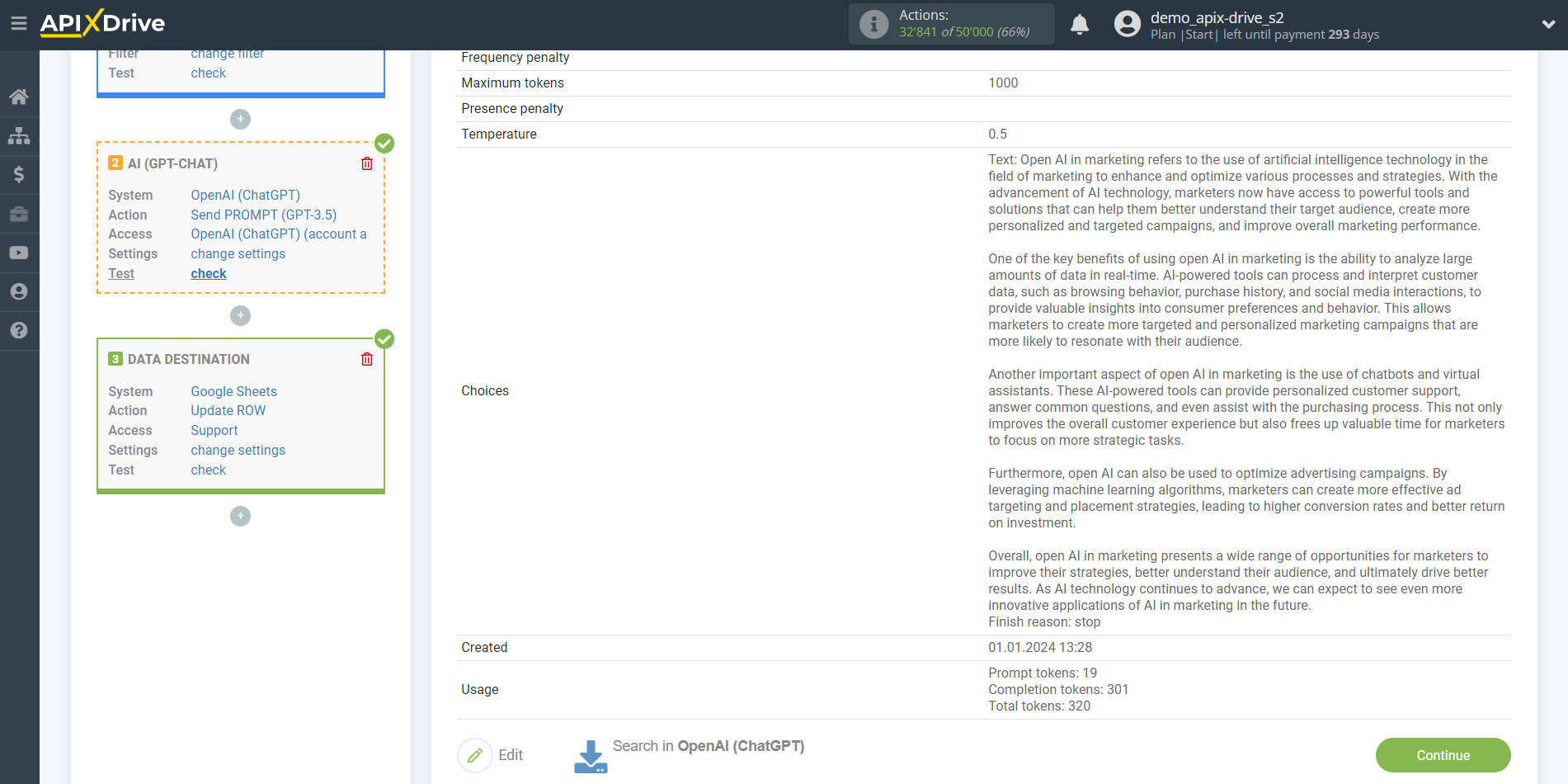Delete the AI (GPT-CHAT) block
This screenshot has width=1568, height=784.
point(367,163)
